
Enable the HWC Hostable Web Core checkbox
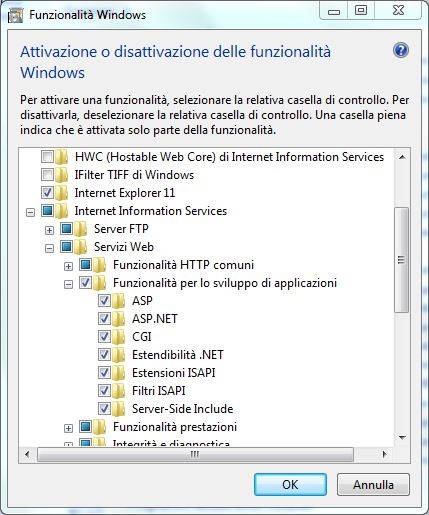tap(47, 156)
